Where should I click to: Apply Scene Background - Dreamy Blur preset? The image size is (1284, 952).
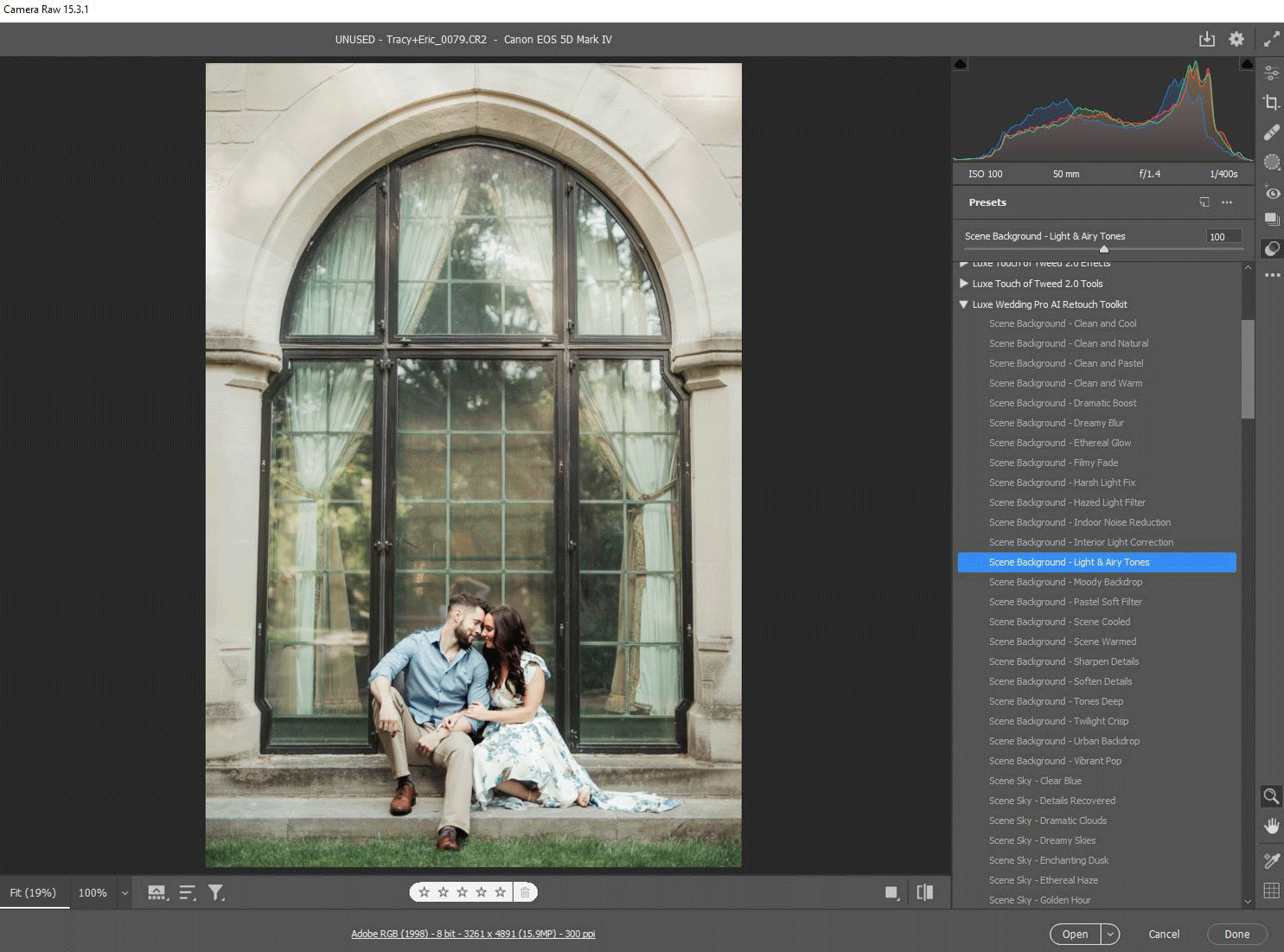[x=1055, y=423]
